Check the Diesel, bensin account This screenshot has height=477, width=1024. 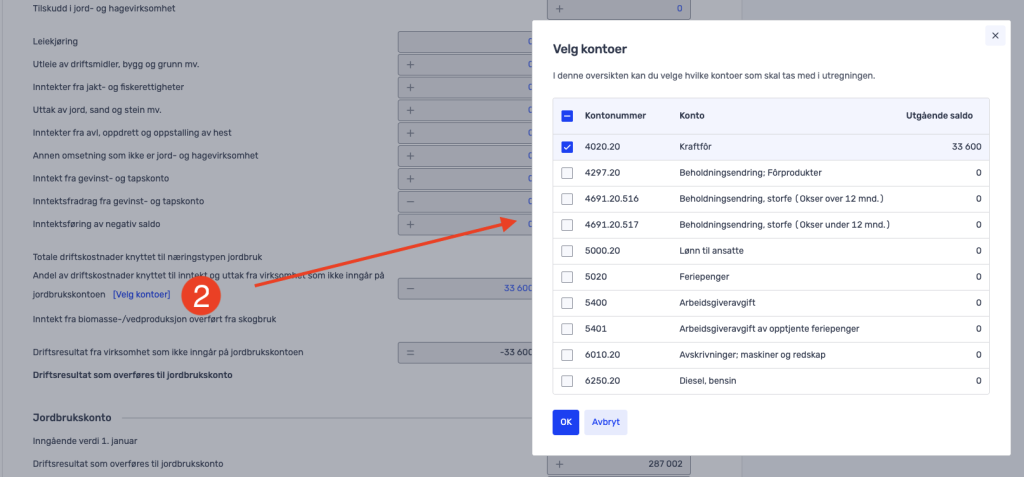(567, 381)
